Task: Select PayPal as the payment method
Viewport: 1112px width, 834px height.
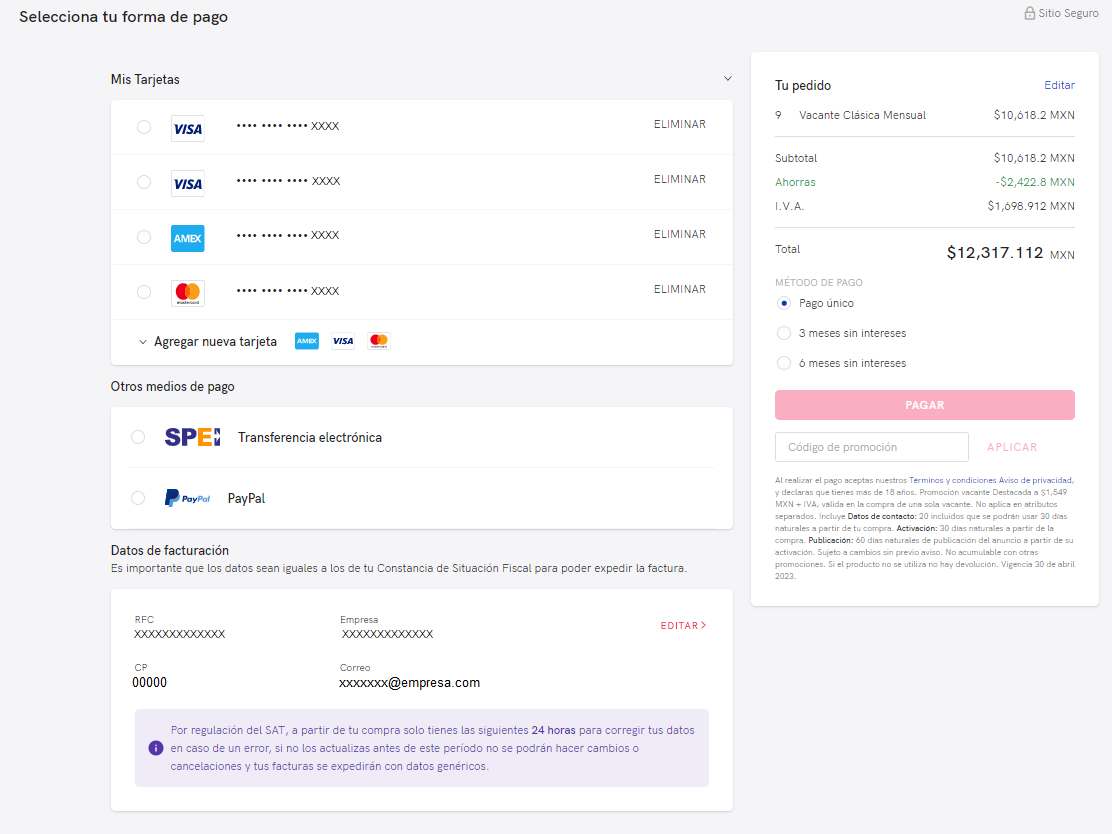Action: click(138, 498)
